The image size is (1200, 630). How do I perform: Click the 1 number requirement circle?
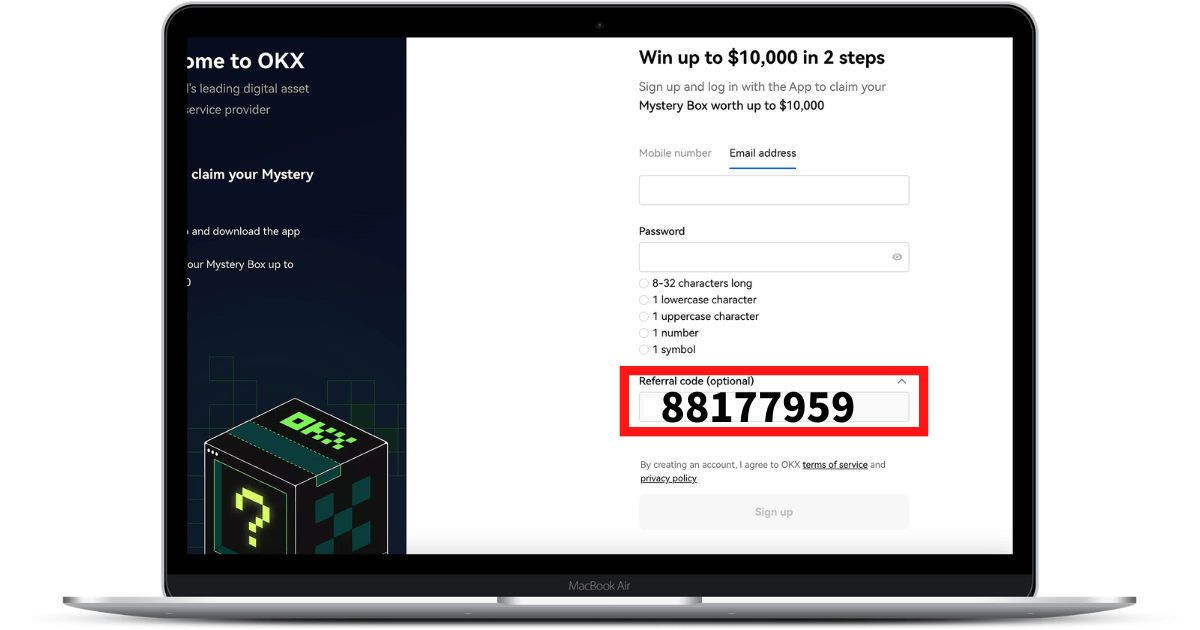[x=644, y=333]
